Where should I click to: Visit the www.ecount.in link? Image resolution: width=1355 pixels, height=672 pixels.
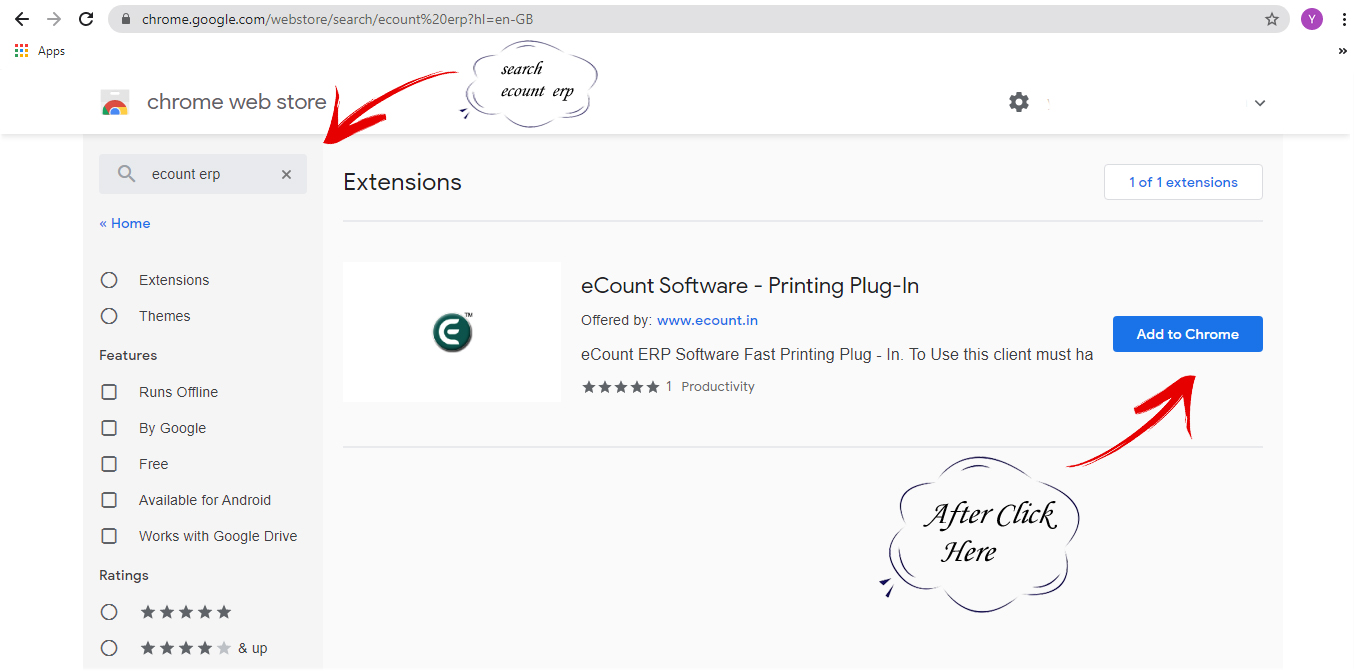tap(707, 320)
